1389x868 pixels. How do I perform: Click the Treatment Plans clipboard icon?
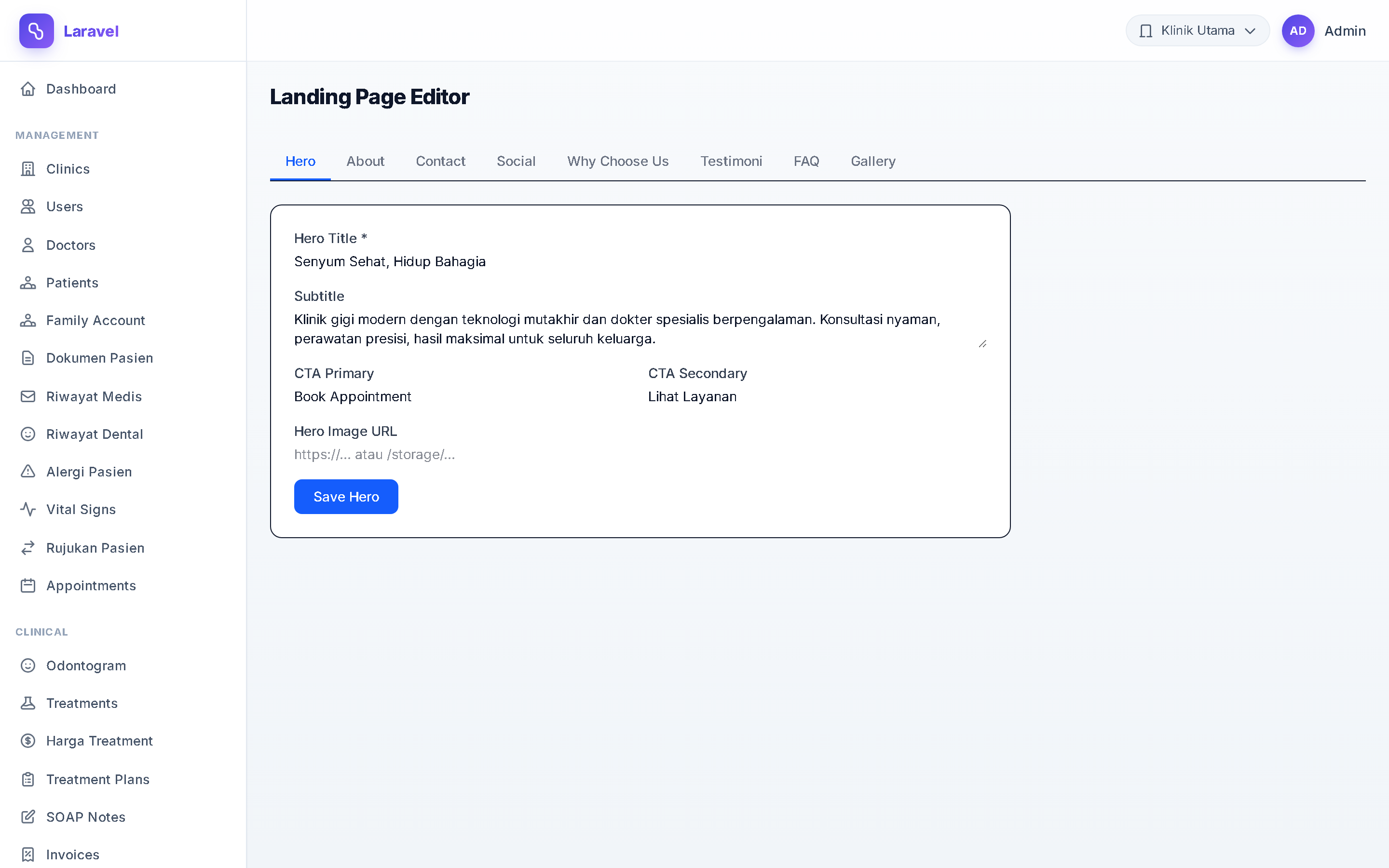click(x=28, y=780)
